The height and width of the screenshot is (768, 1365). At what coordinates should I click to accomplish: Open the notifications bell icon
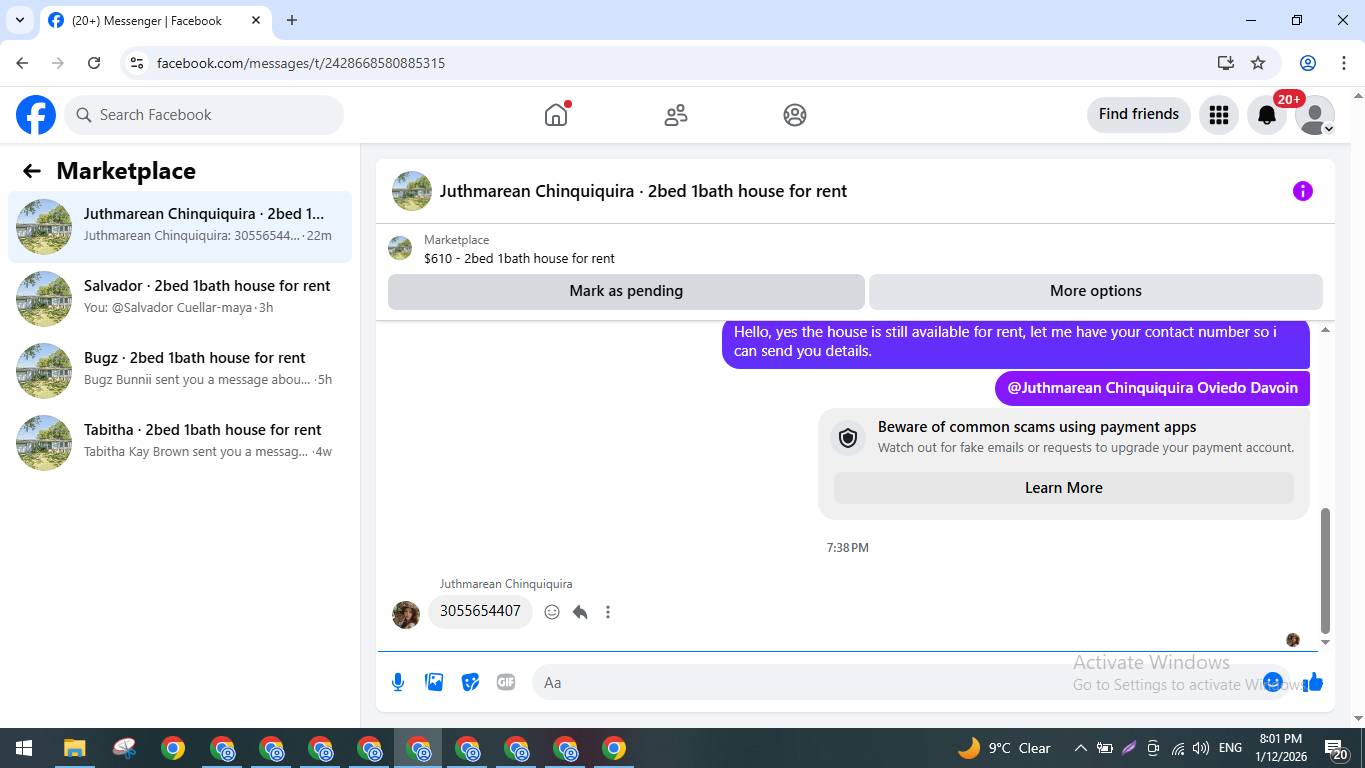(1267, 115)
